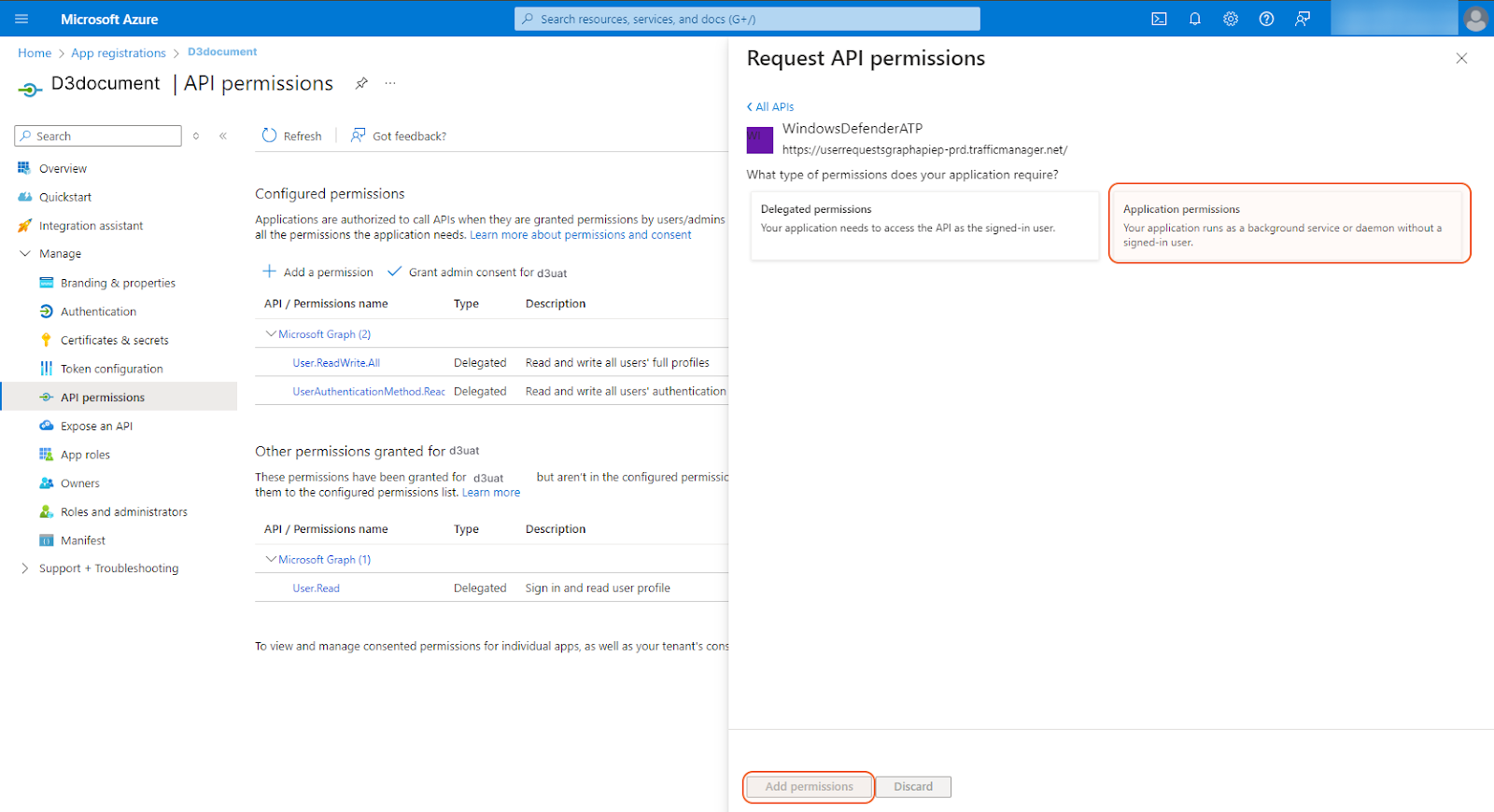1494x812 pixels.
Task: Collapse Microsoft Graph (2) permission group
Action: (271, 334)
